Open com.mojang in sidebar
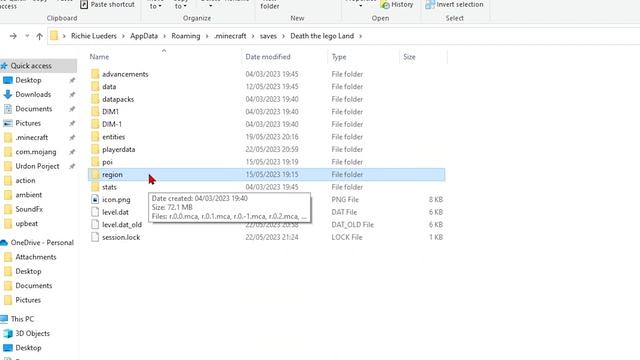This screenshot has height=360, width=640. 36,151
